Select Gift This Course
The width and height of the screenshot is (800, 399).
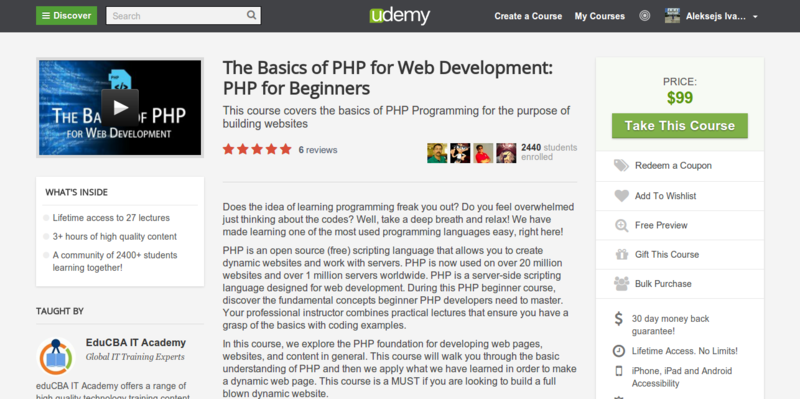click(x=667, y=255)
